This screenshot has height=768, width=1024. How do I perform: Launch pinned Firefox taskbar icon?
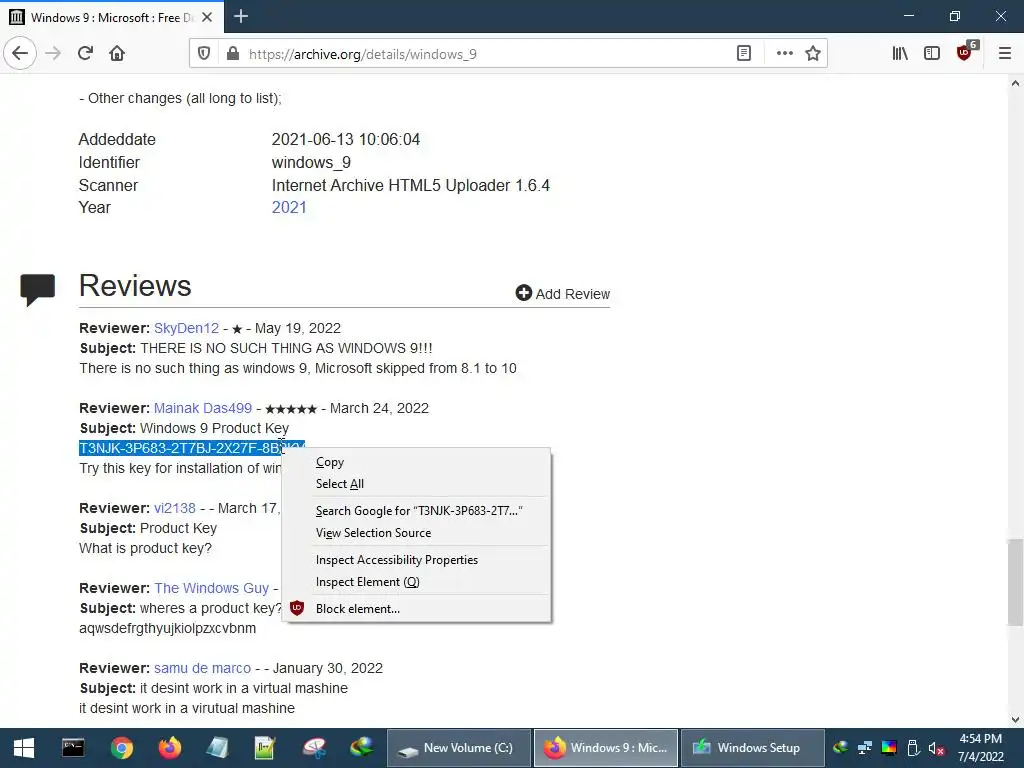pyautogui.click(x=170, y=748)
